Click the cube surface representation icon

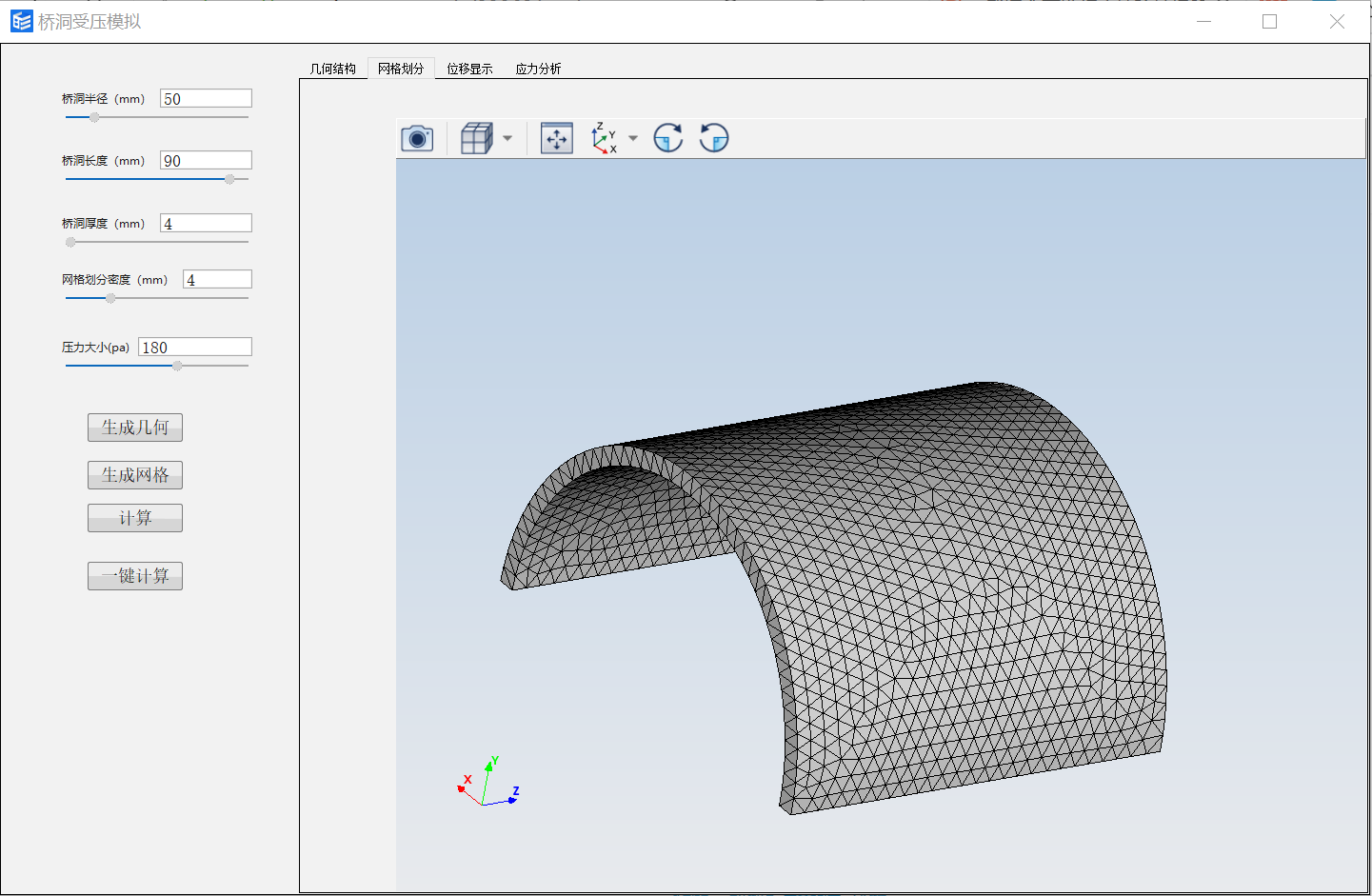click(x=476, y=139)
